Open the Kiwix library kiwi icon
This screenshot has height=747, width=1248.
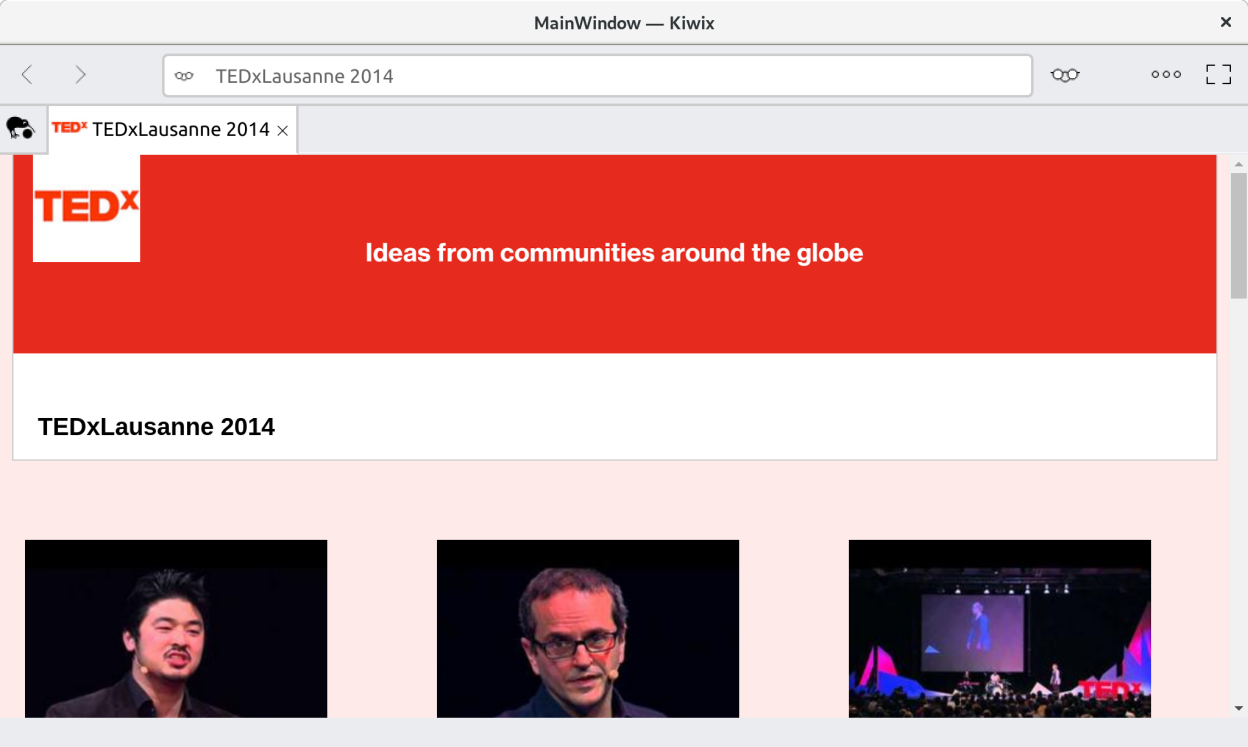[20, 129]
